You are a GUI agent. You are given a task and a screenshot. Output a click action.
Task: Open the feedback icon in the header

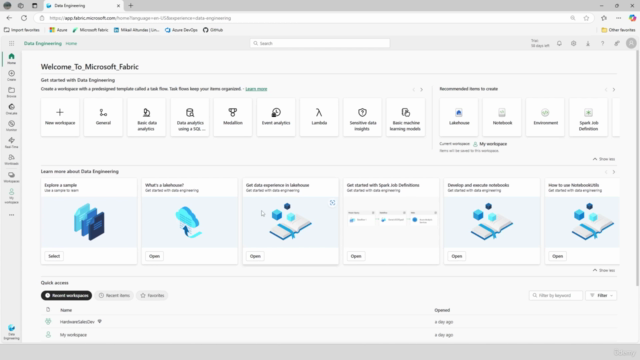(x=617, y=43)
